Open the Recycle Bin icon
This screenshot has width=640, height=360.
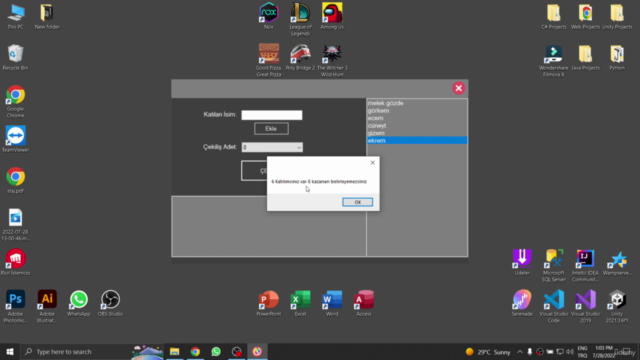(x=16, y=57)
